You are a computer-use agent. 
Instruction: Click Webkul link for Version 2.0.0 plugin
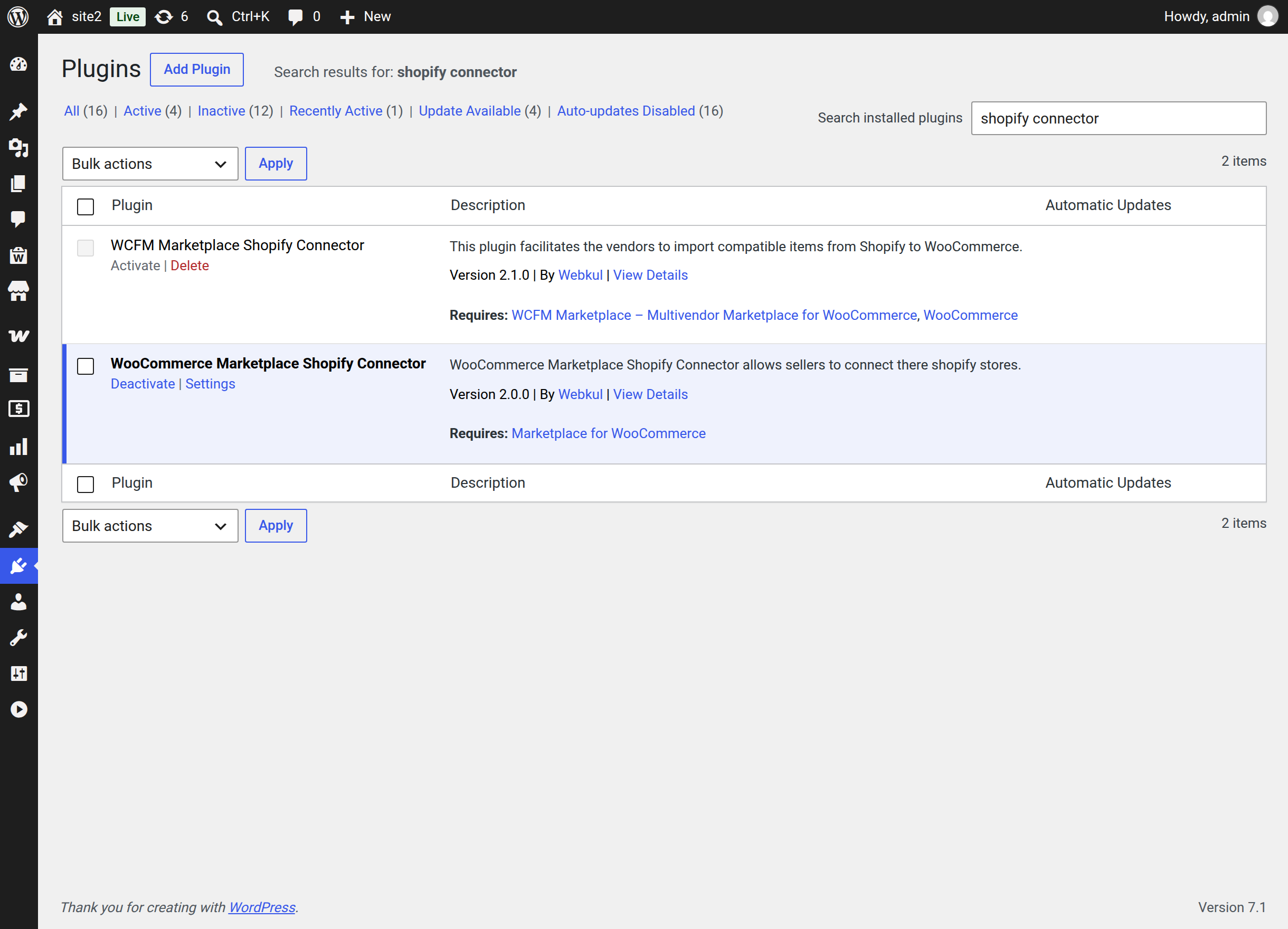(x=581, y=395)
